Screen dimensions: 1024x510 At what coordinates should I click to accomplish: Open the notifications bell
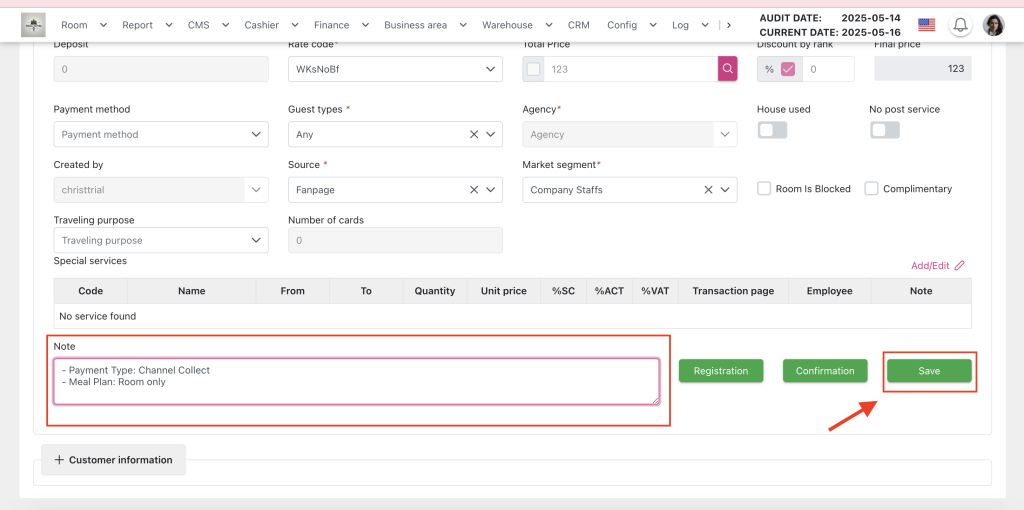pyautogui.click(x=960, y=25)
